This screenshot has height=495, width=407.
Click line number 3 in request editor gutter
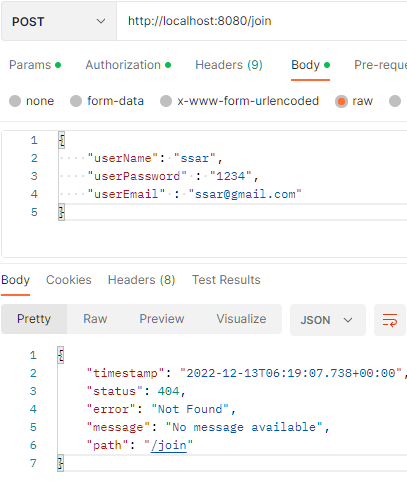tap(34, 176)
